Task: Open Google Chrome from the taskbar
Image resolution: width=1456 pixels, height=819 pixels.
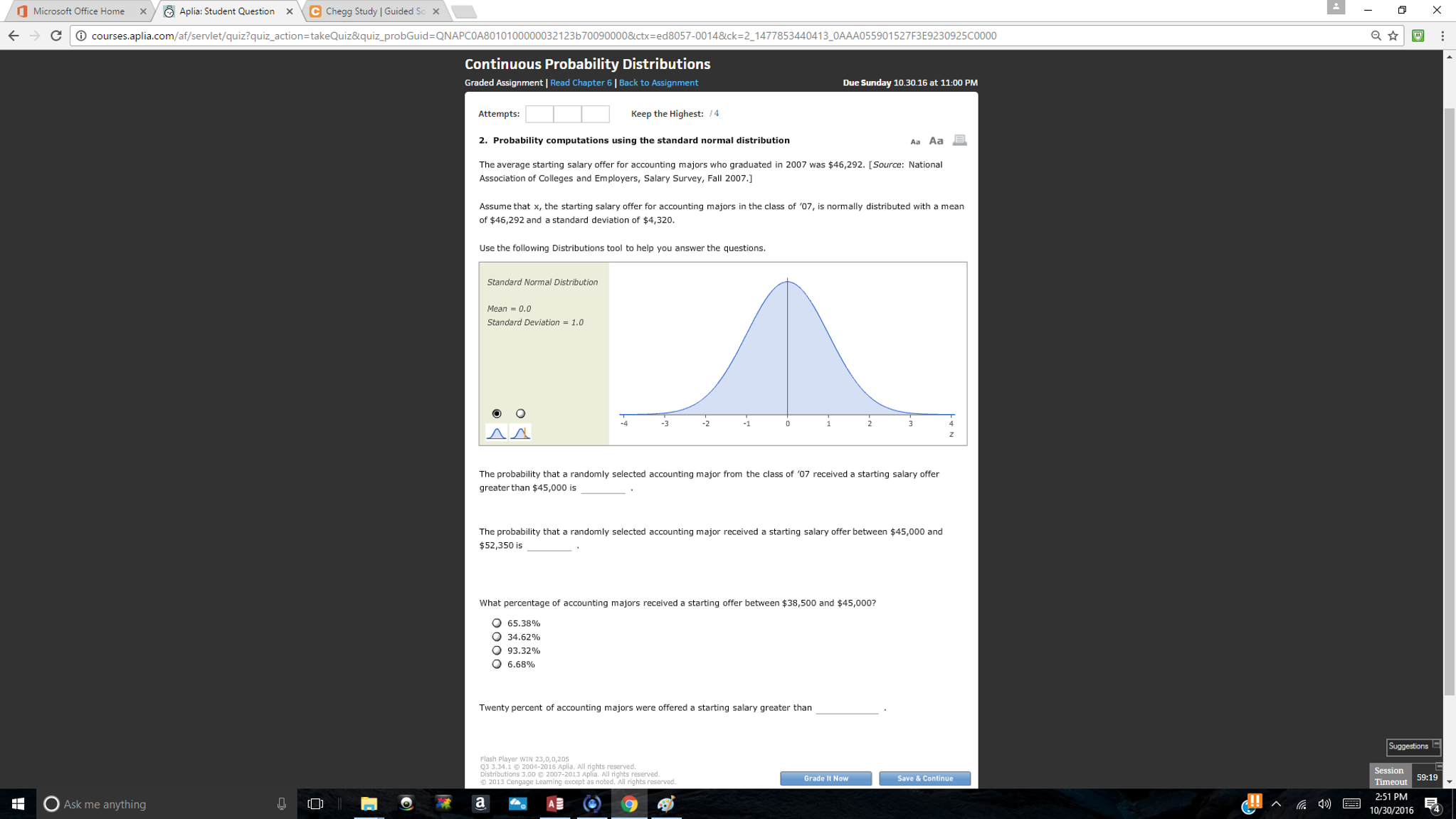Action: [629, 804]
